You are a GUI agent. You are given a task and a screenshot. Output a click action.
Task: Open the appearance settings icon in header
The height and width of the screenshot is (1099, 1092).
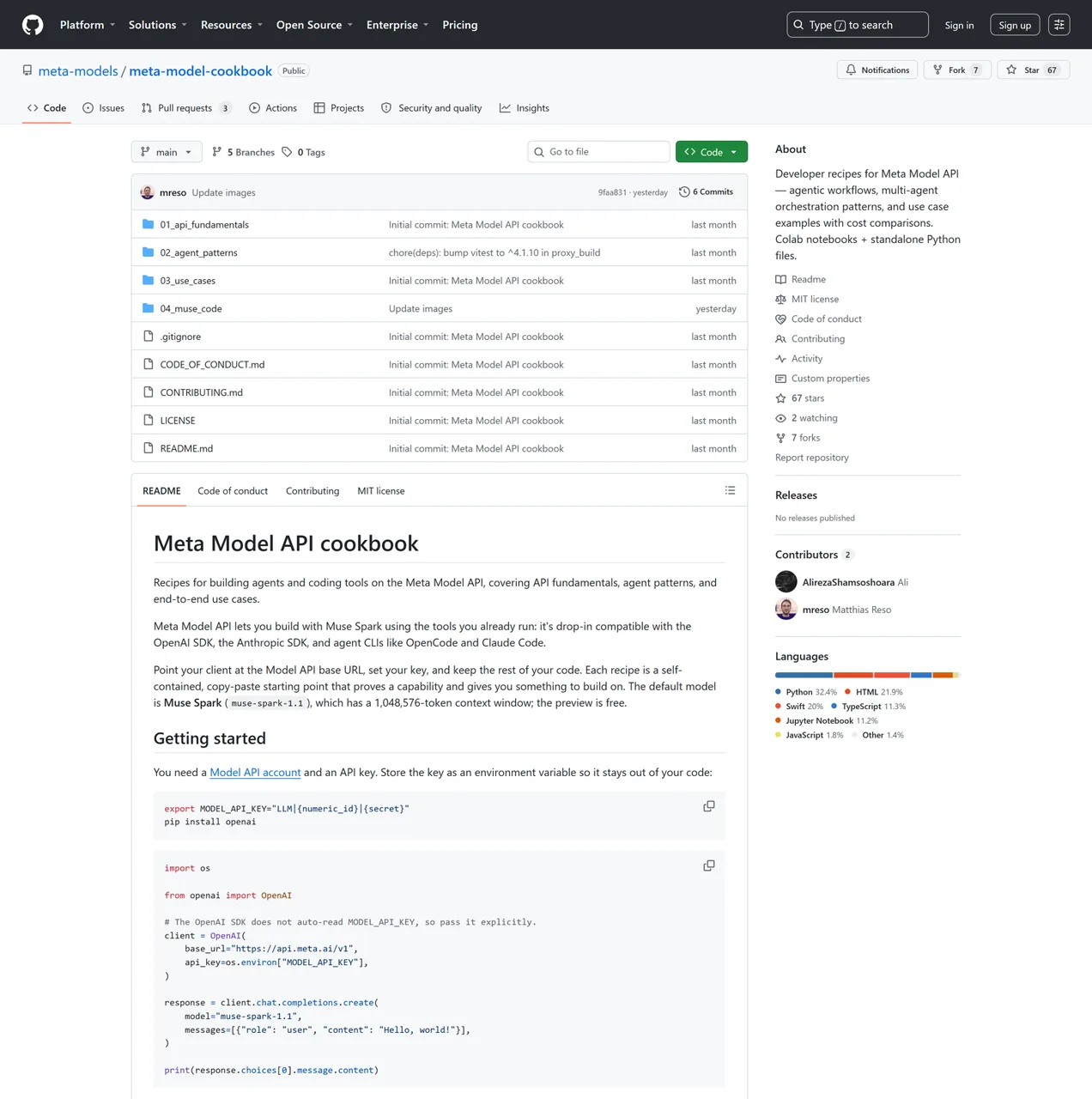[x=1059, y=25]
